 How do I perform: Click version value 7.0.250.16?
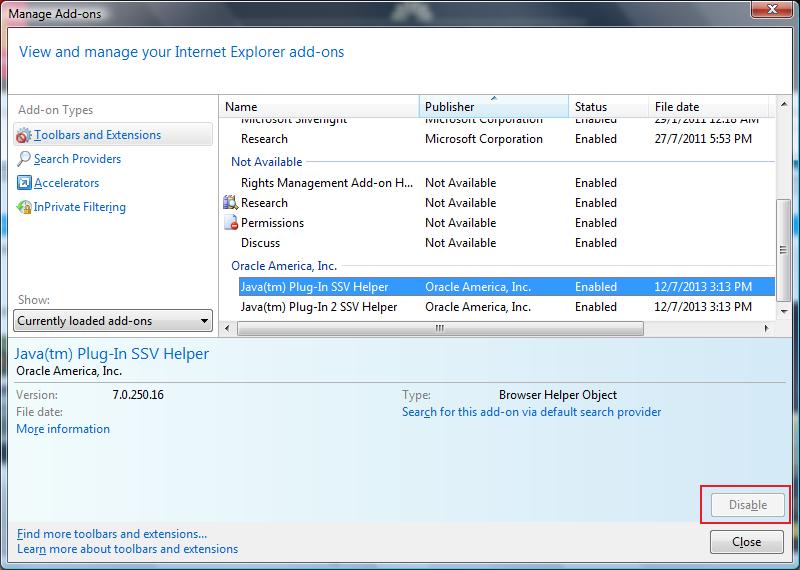[138, 395]
